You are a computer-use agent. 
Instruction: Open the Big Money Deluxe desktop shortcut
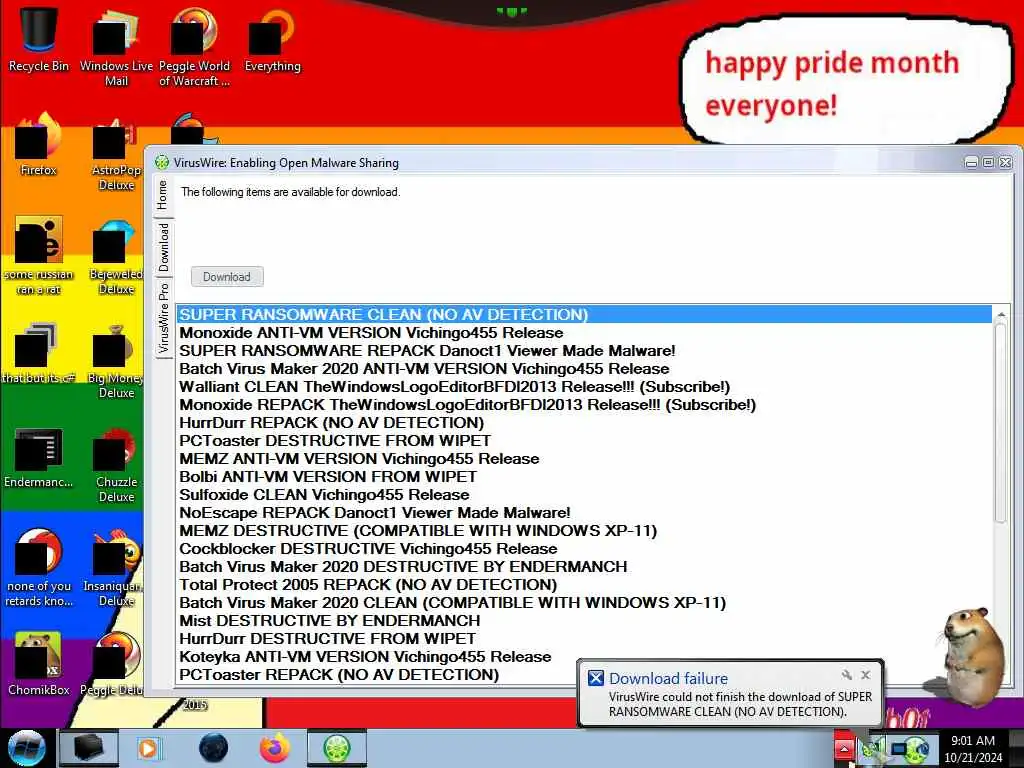[x=116, y=360]
